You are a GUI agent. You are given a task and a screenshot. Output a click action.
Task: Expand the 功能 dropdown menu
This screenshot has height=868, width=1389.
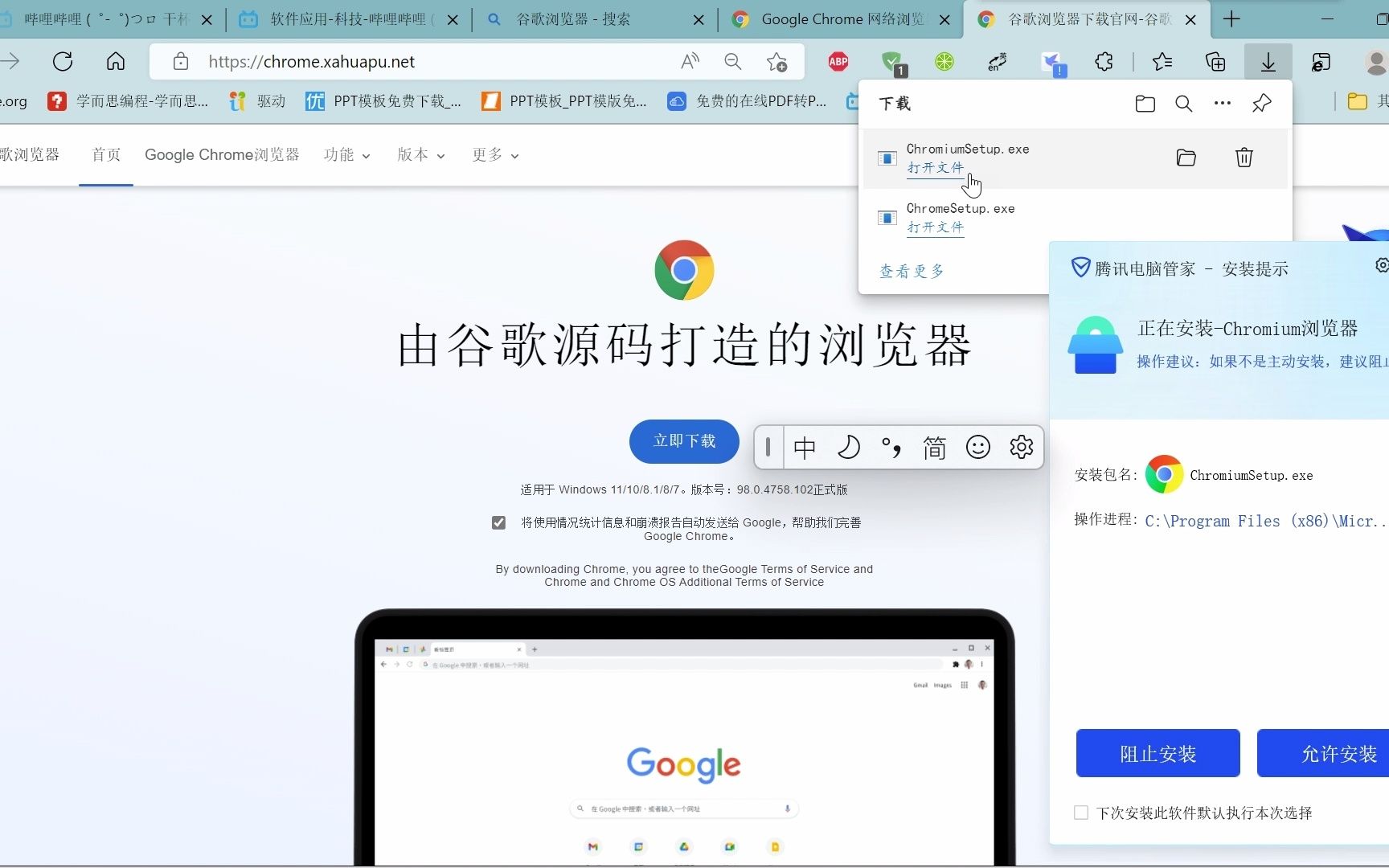click(x=346, y=155)
